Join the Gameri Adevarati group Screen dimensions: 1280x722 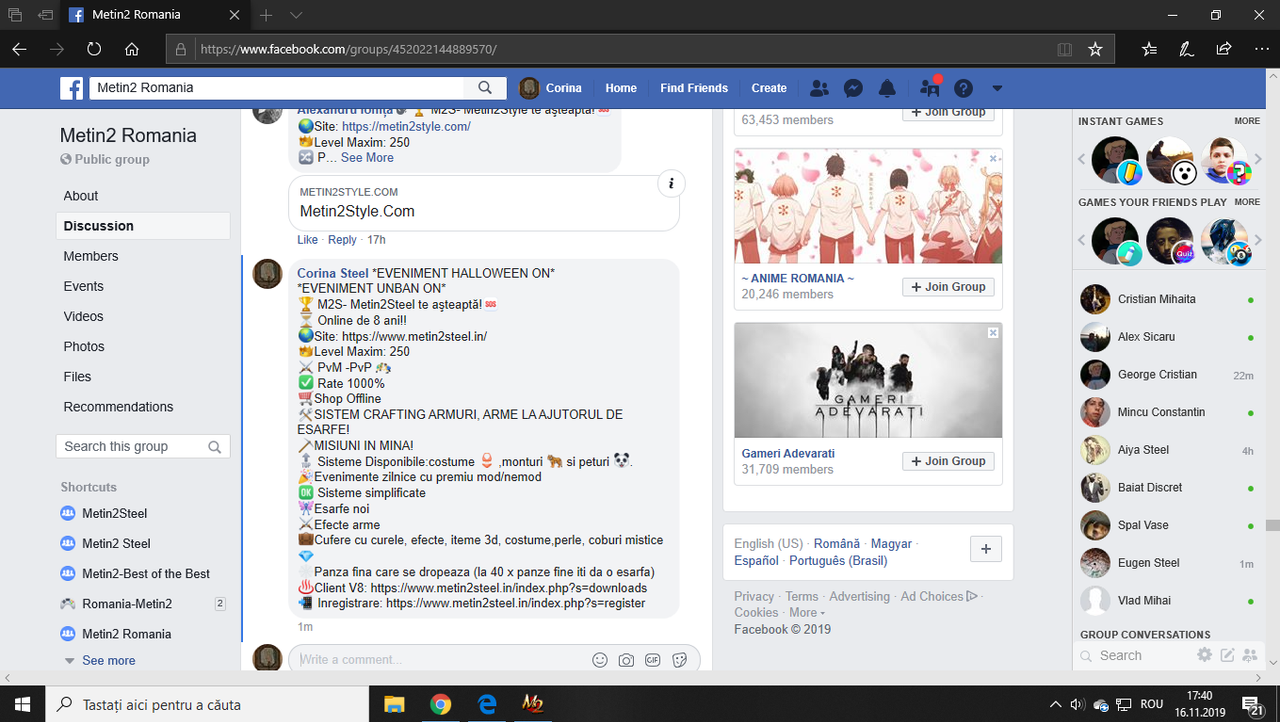pos(948,461)
